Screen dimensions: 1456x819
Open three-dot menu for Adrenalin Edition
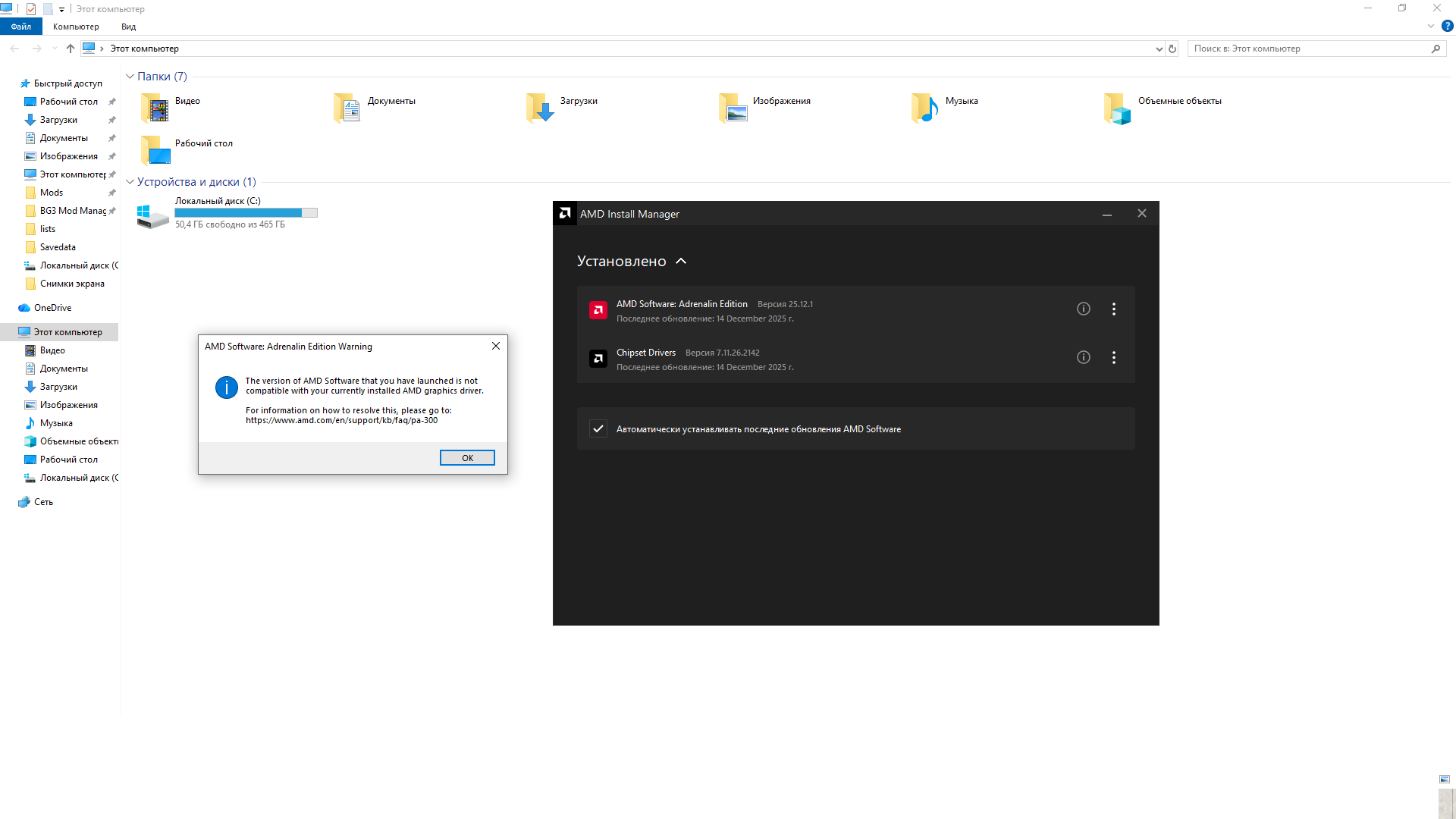click(1114, 309)
